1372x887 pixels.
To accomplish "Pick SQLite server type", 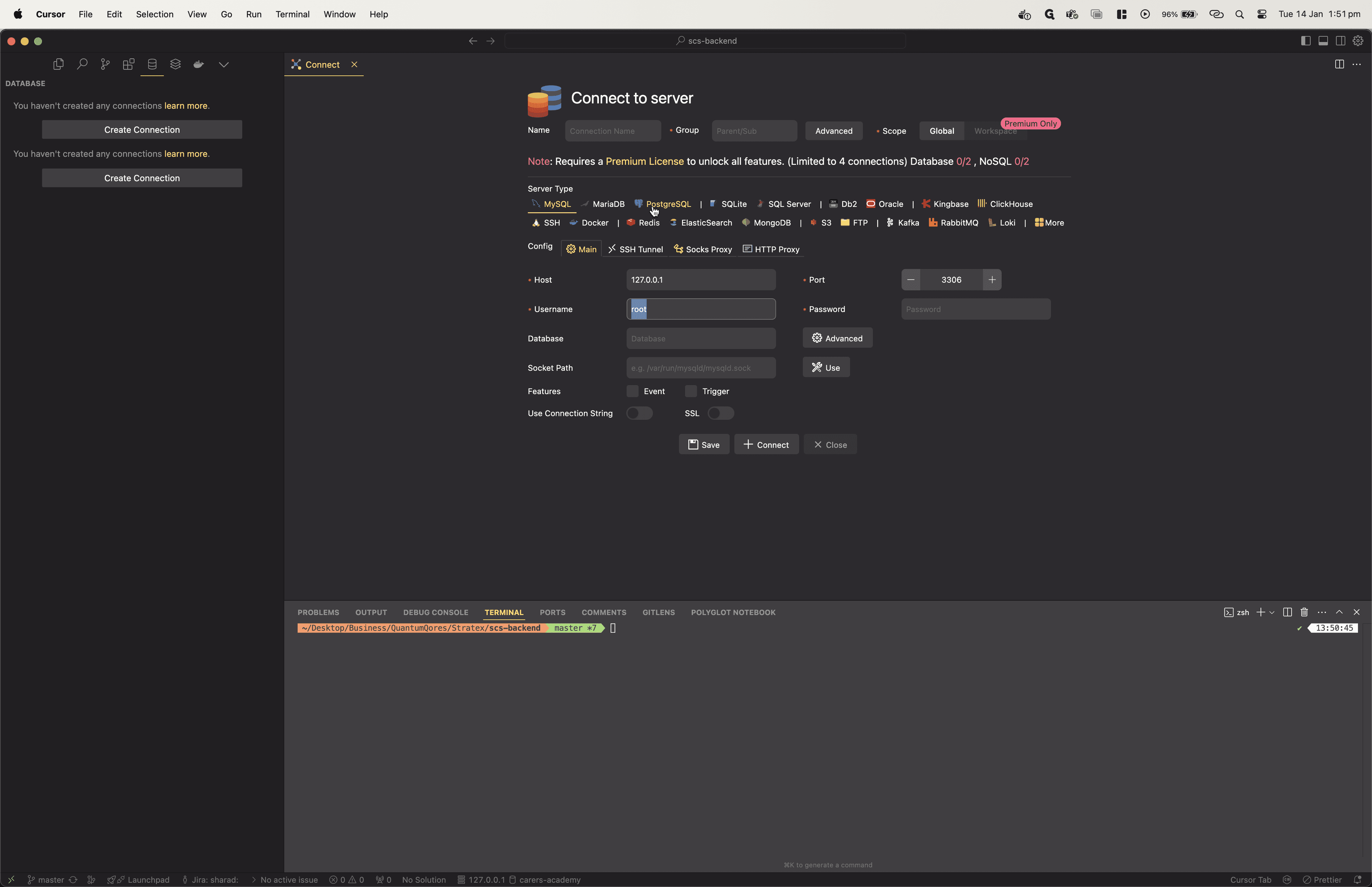I will point(728,204).
